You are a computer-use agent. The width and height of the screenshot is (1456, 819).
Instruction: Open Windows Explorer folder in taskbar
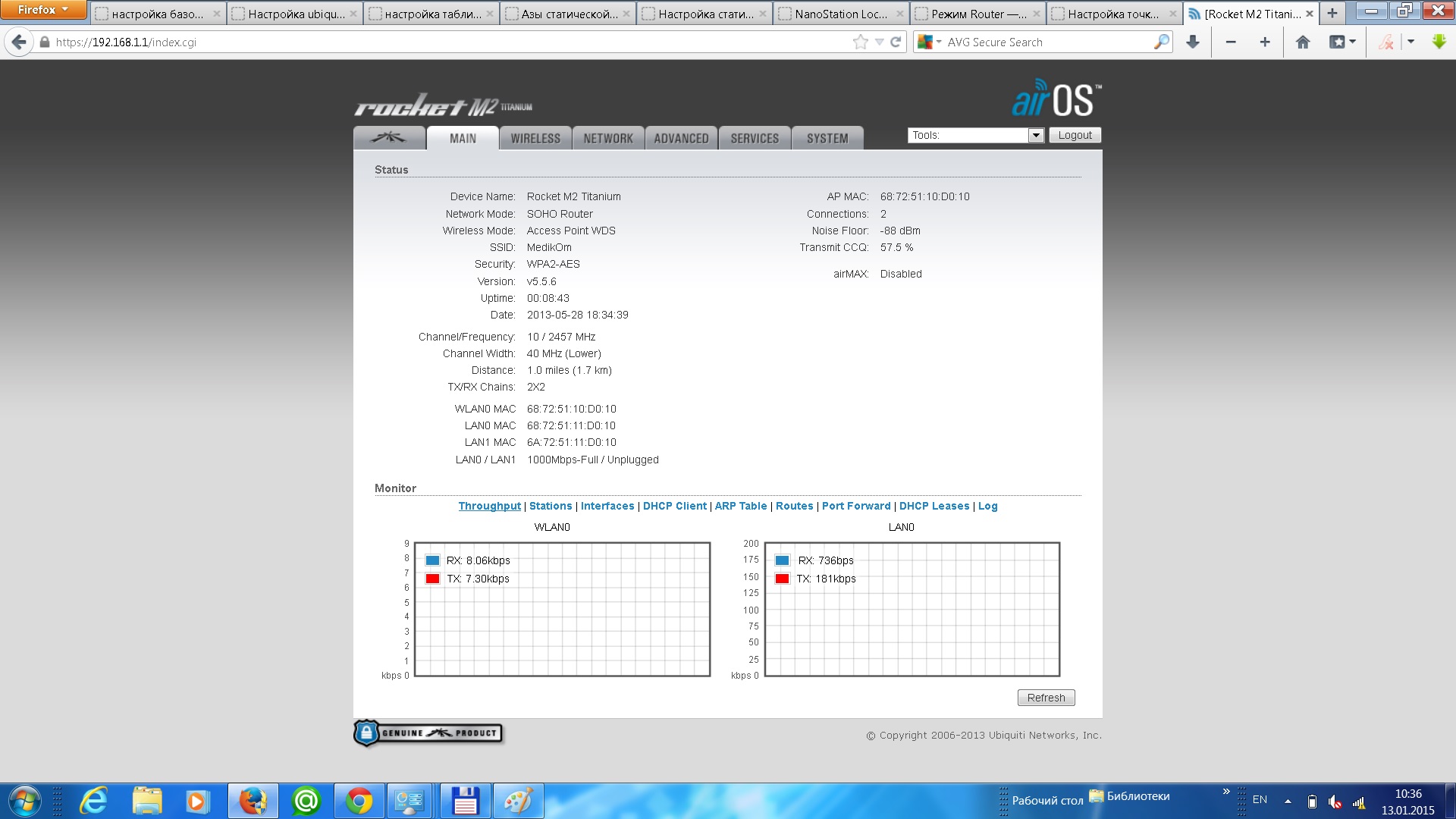pyautogui.click(x=147, y=801)
